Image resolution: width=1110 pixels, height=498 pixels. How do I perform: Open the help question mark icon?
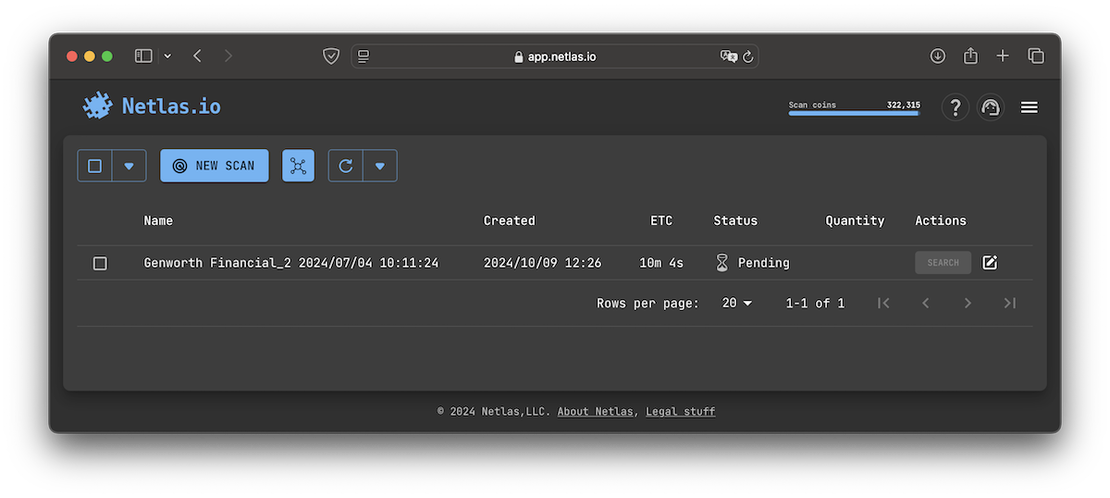tap(955, 107)
